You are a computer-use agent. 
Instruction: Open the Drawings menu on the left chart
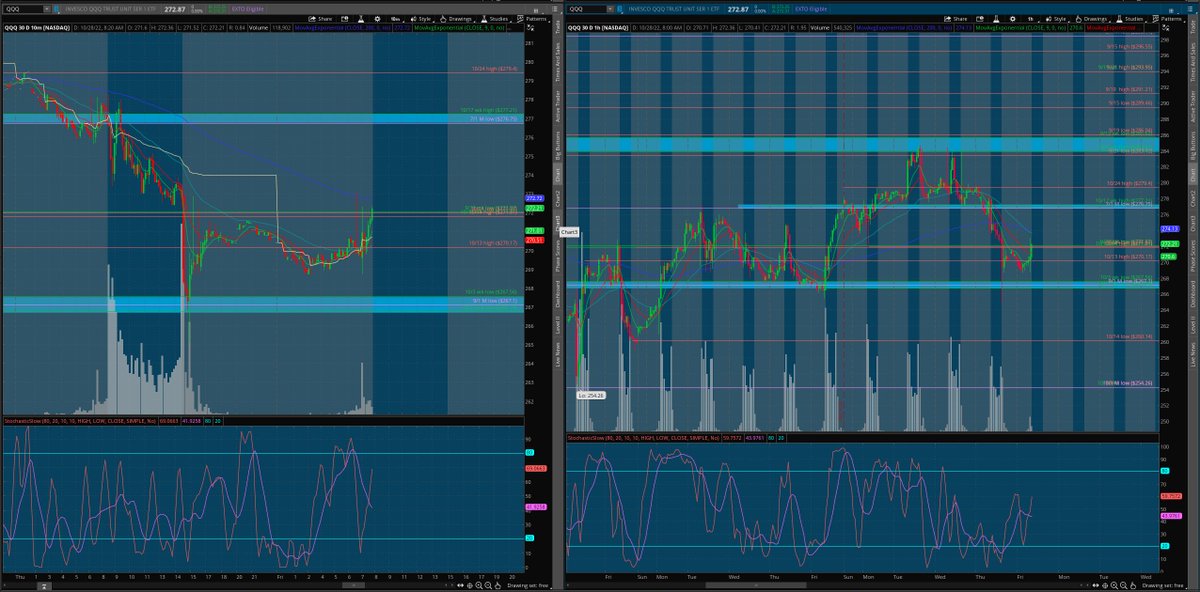pos(457,19)
